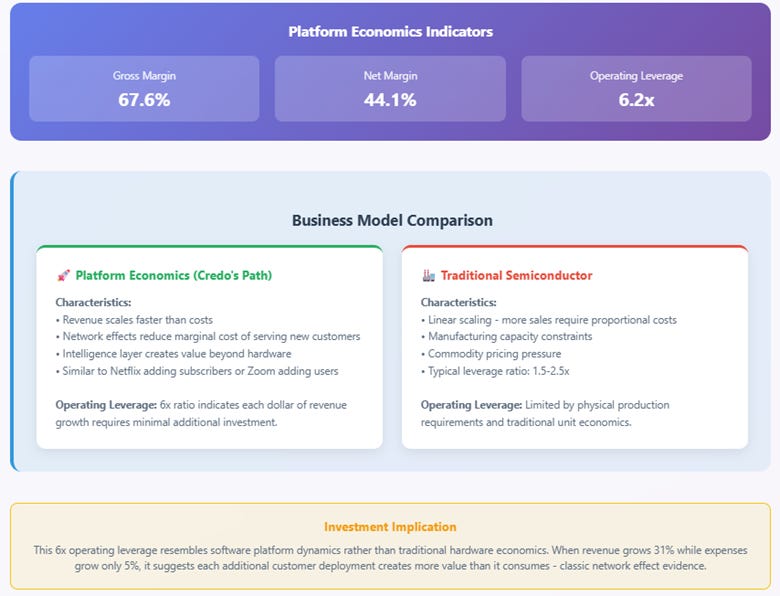Click 'Commodity pricing pressure' bullet
Image resolution: width=780 pixels, height=596 pixels.
[x=491, y=354]
